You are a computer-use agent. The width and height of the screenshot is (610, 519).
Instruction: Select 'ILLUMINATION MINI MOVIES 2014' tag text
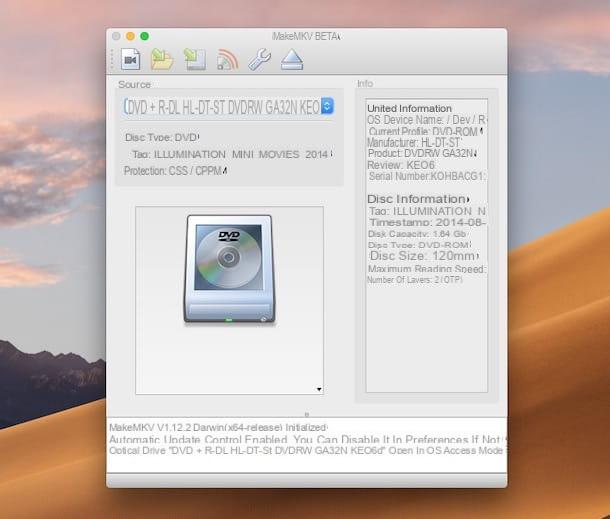pos(243,154)
